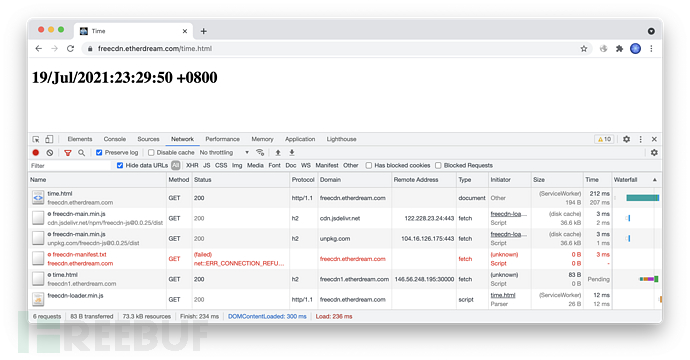Close the Time browser tab
This screenshot has height=360, width=690.
click(x=185, y=31)
